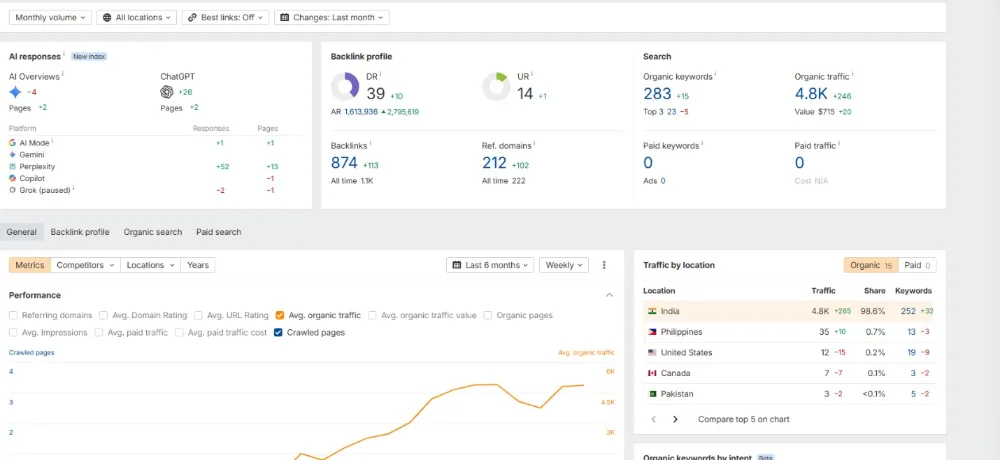Uncheck the Avg. organic traffic checkbox
The height and width of the screenshot is (460, 1000).
click(x=280, y=315)
